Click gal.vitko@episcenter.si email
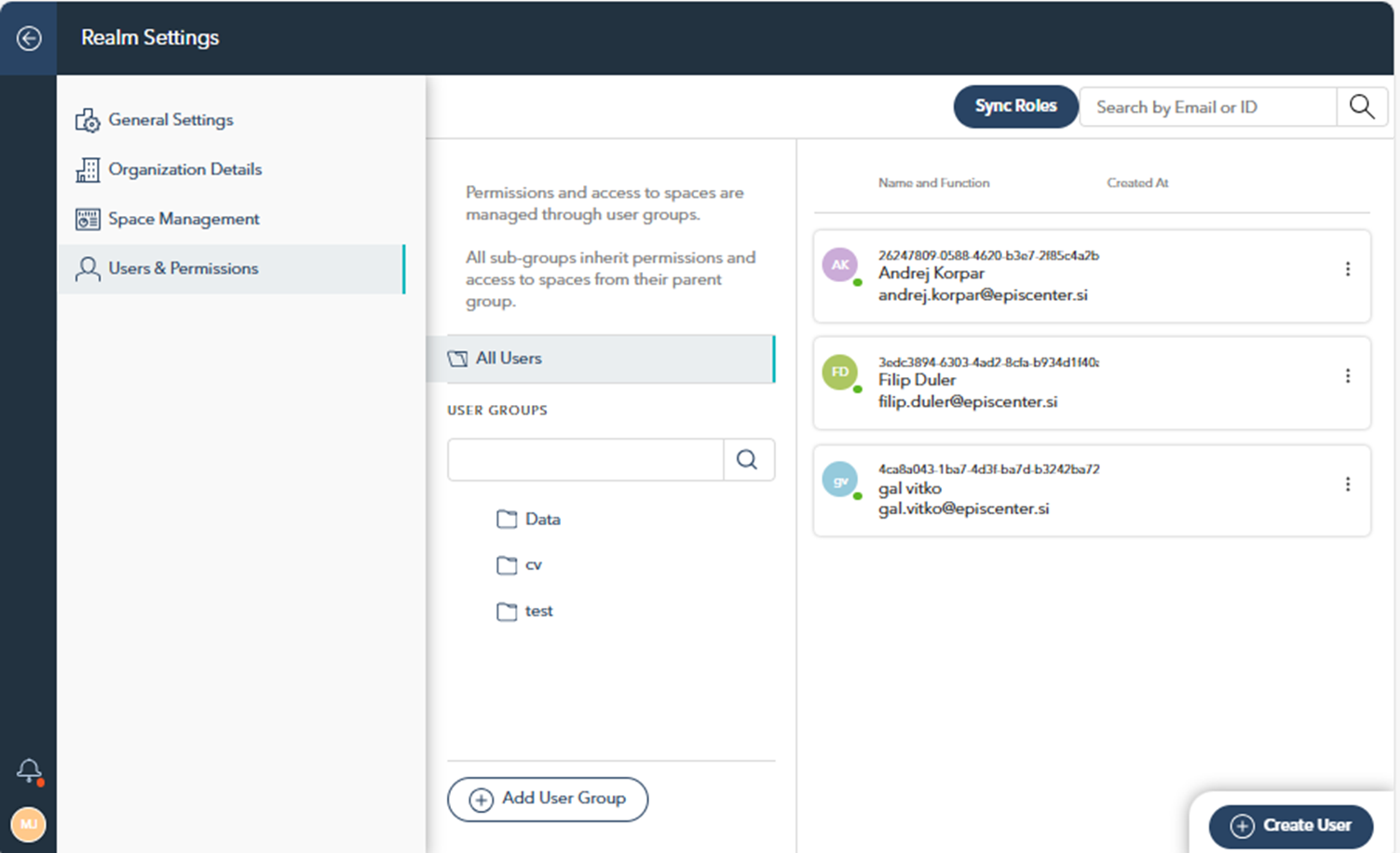Image resolution: width=1400 pixels, height=853 pixels. [963, 509]
